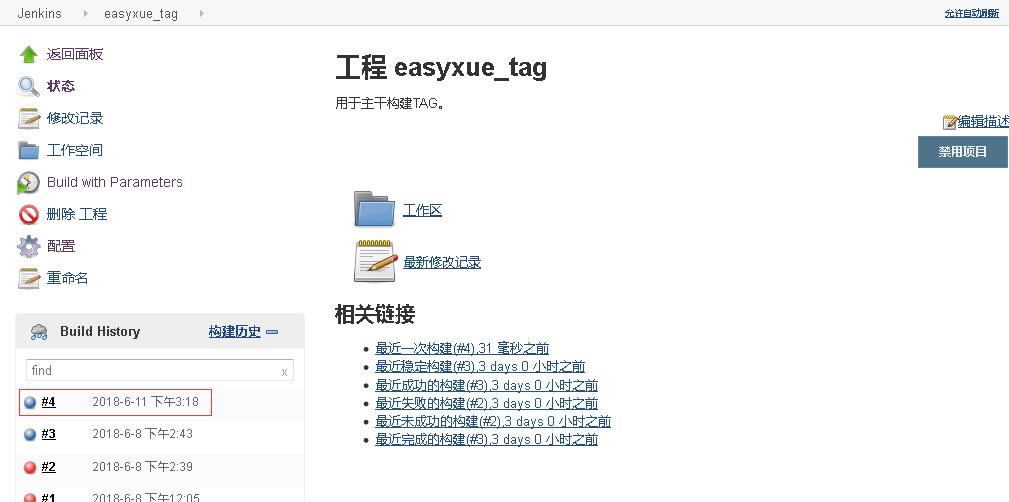Open the dropdown arrow after Jenkins breadcrumb
This screenshot has width=1009, height=502.
(86, 13)
